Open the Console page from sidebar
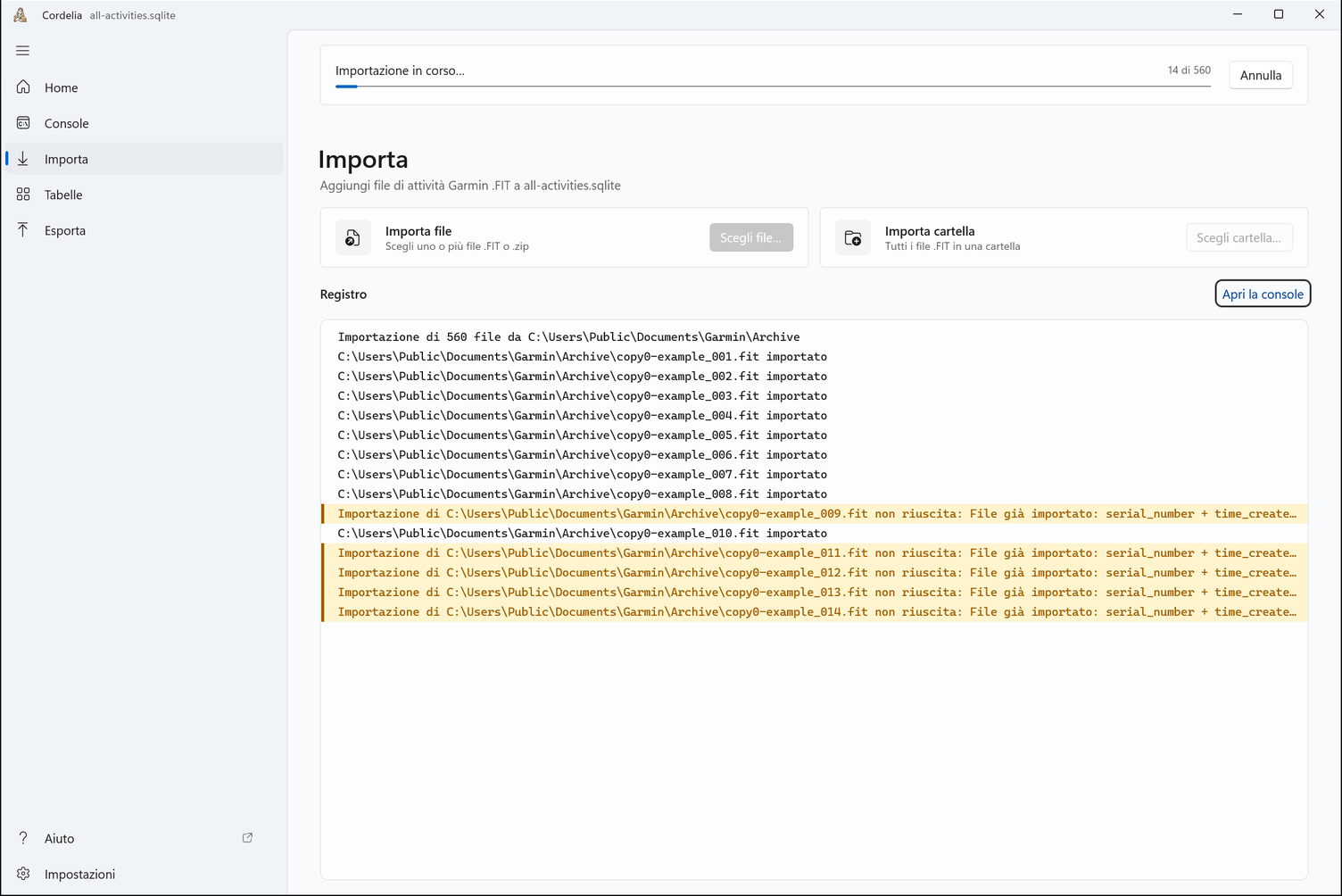Screen dimensions: 1342x896 coord(145,122)
